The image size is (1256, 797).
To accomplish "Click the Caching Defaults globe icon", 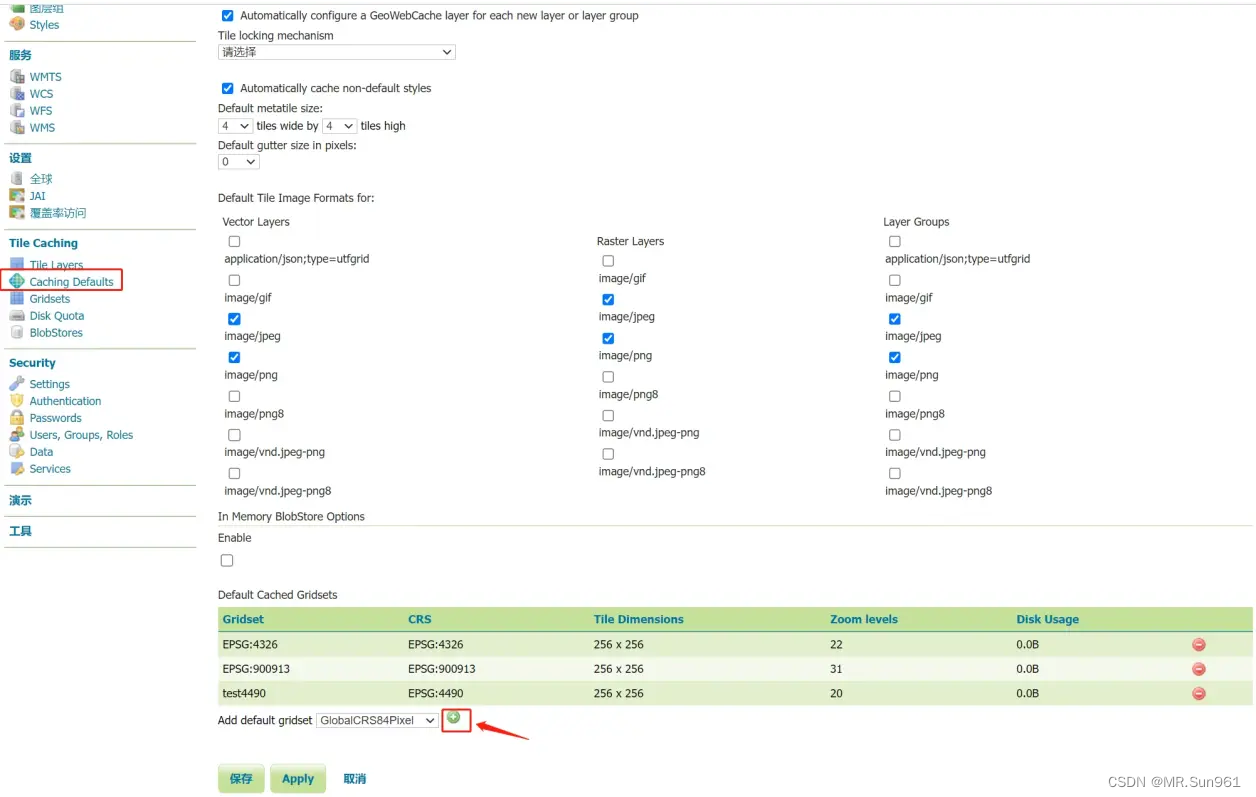I will click(17, 281).
